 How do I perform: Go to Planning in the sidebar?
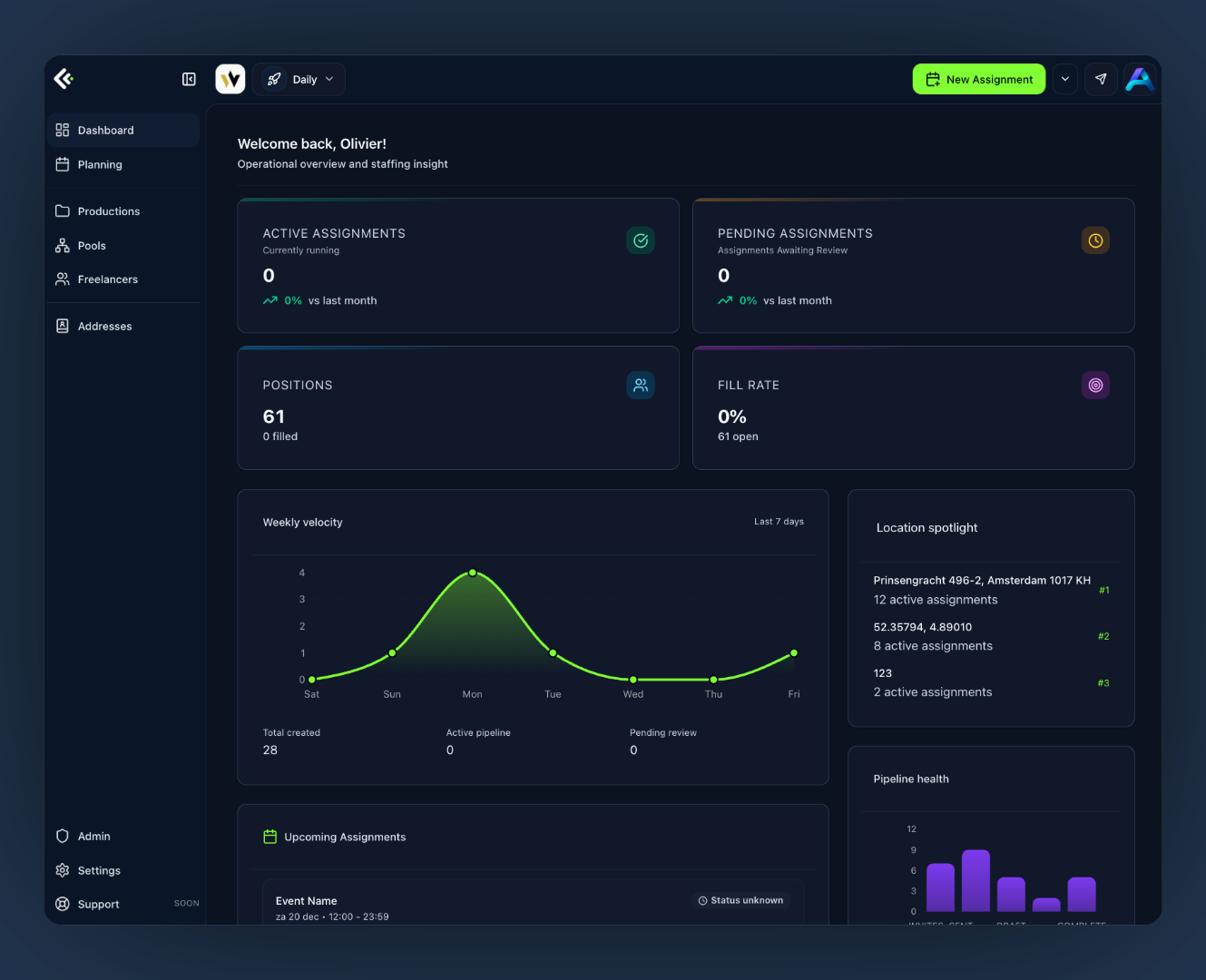point(100,165)
